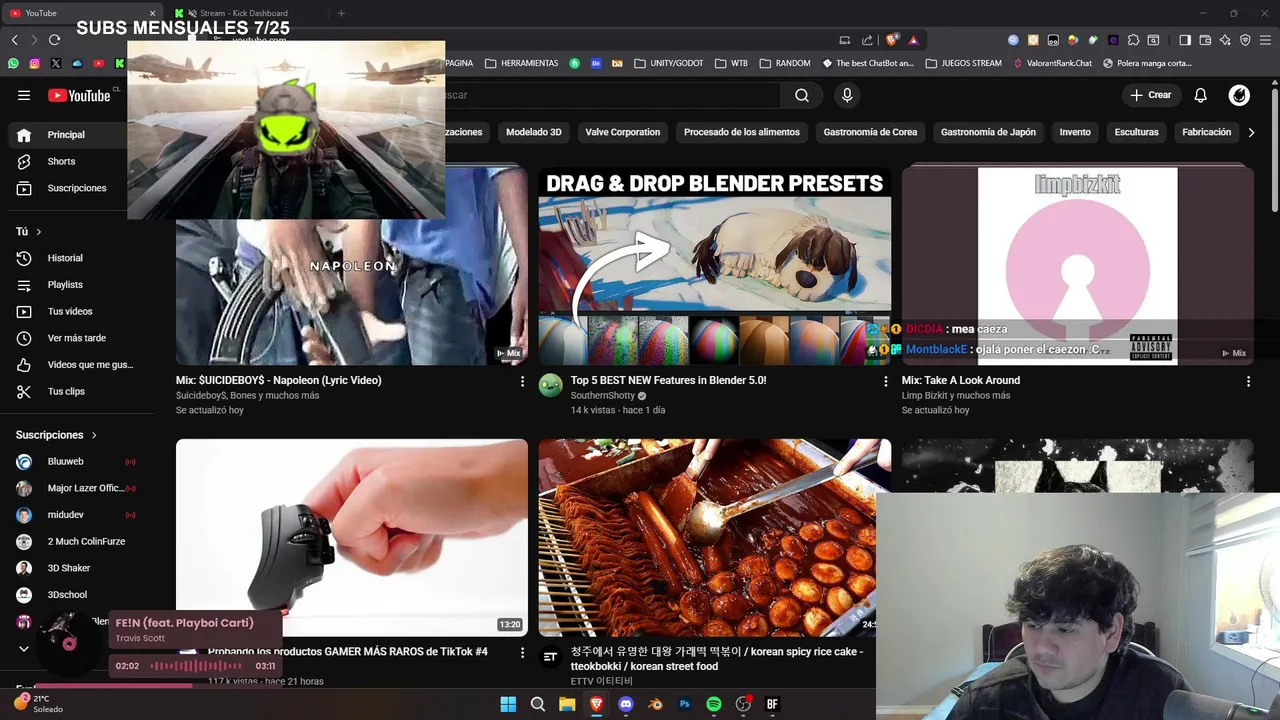Screen dimensions: 1280x720
Task: Open Tus videos in the sidebar
Action: pos(70,311)
